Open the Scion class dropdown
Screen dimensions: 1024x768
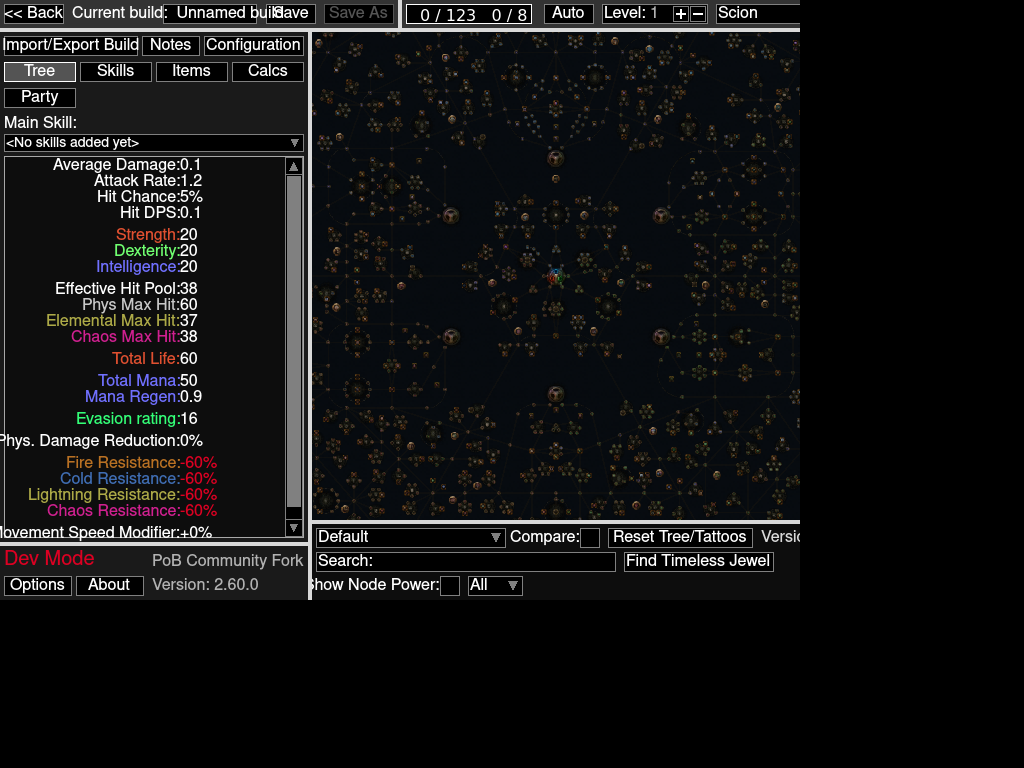click(x=758, y=13)
